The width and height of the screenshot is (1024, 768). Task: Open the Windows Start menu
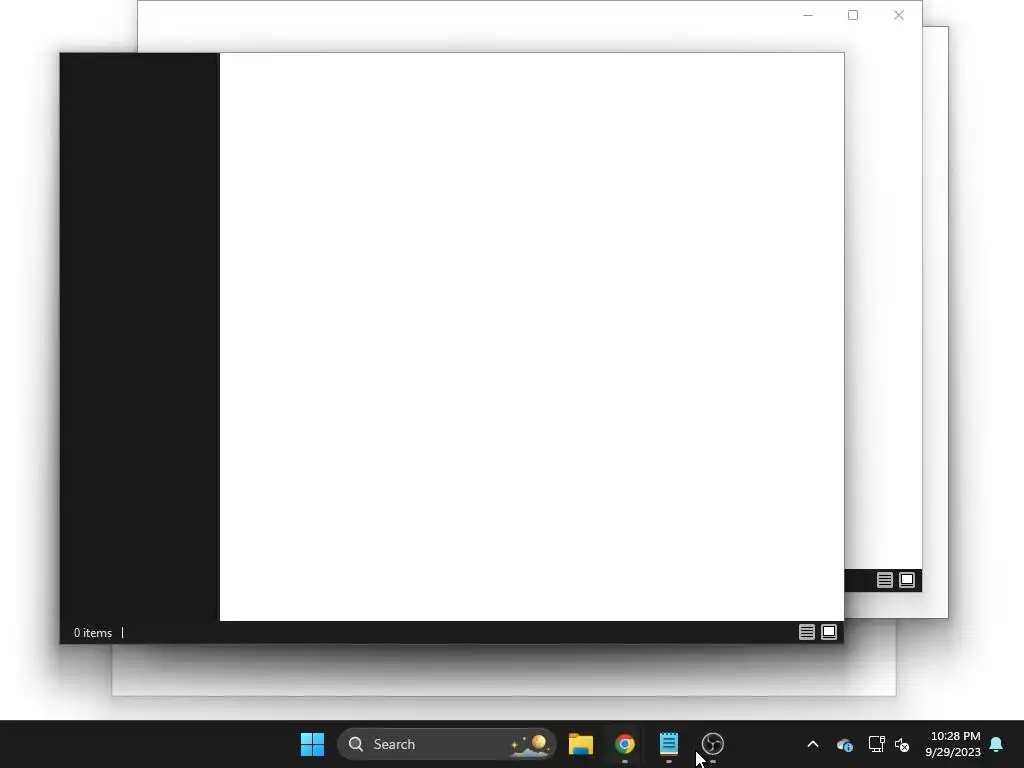point(312,744)
